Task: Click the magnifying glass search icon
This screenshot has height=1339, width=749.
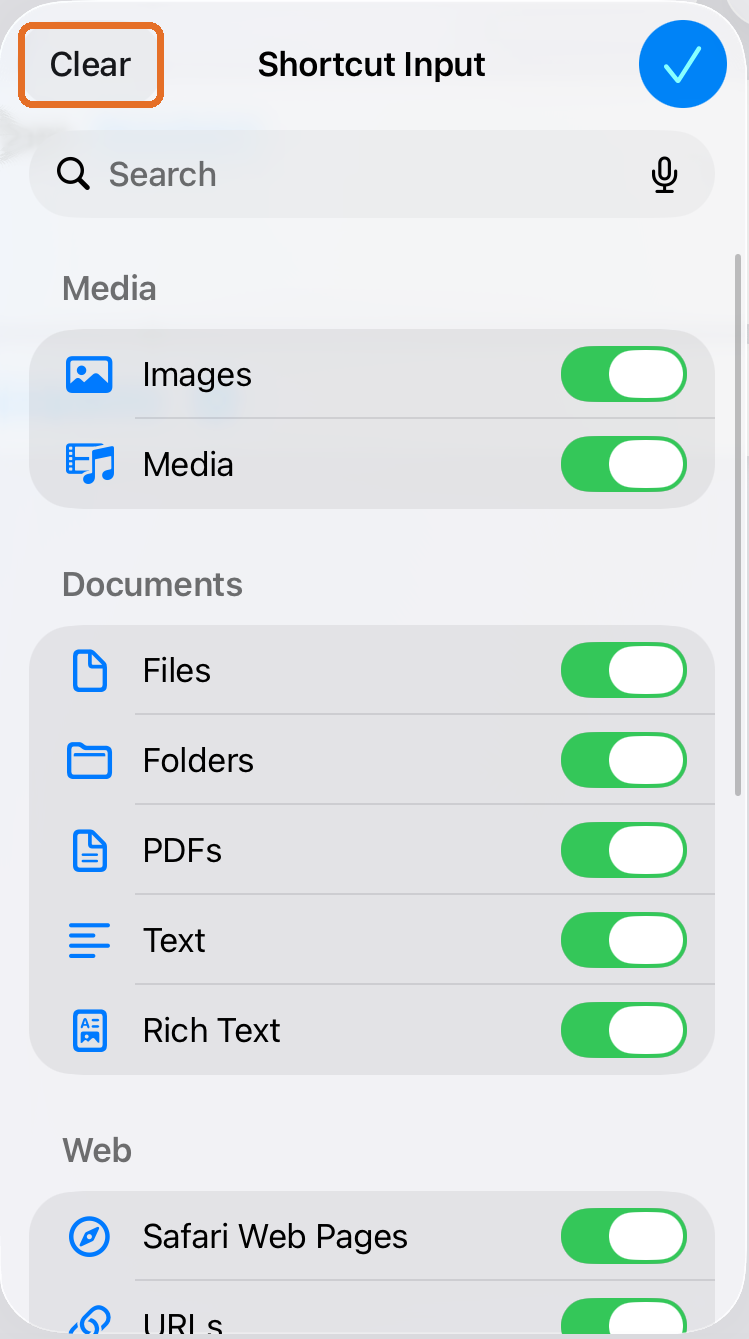Action: pos(73,174)
